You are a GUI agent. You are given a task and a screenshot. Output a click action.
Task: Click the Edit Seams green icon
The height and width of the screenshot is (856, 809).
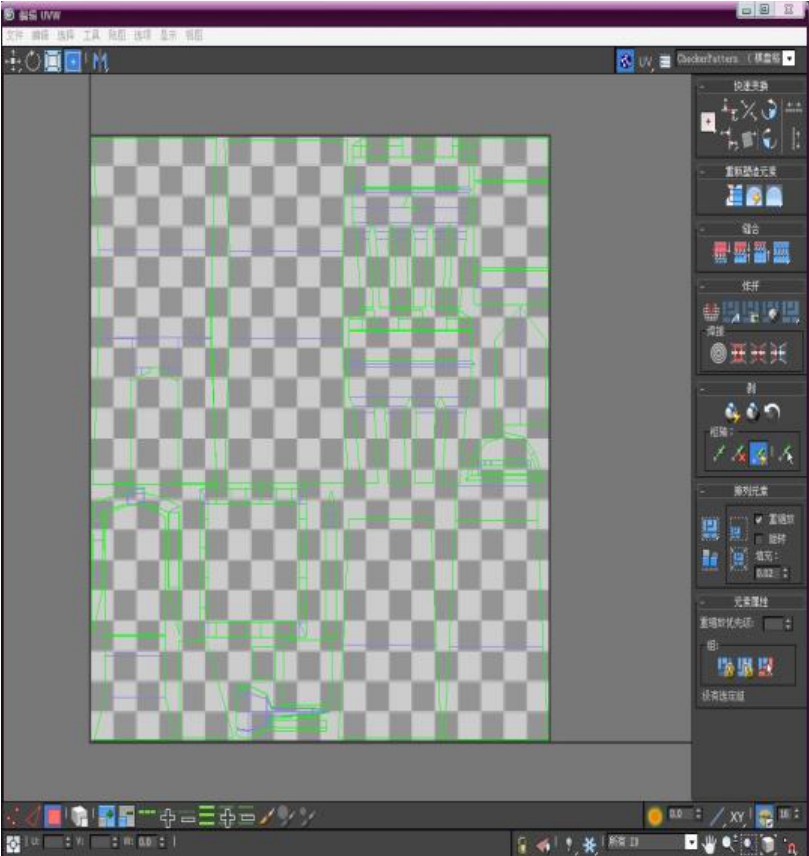pos(719,453)
